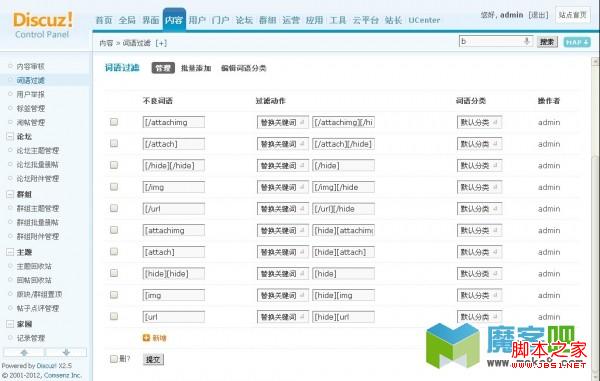Open the 全局 top navigation tab
600x381 pixels.
tap(127, 20)
